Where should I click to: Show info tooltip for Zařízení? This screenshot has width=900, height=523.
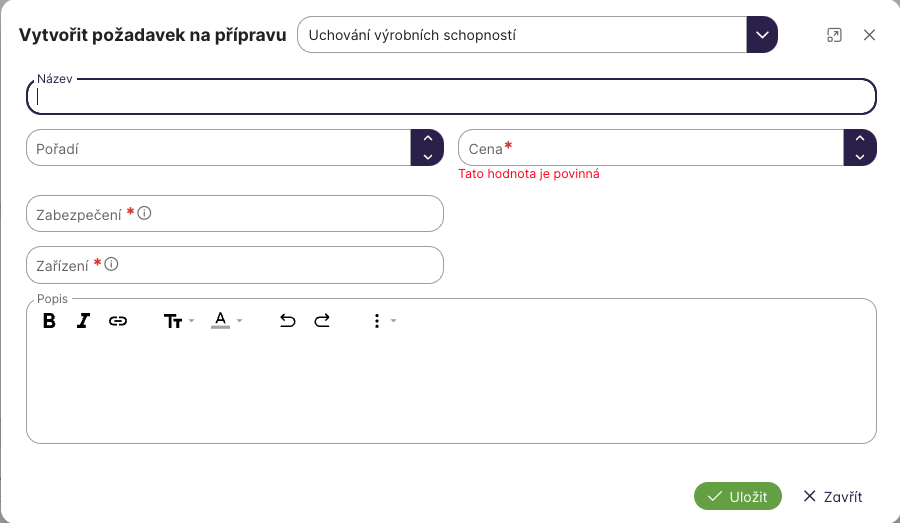click(x=112, y=264)
